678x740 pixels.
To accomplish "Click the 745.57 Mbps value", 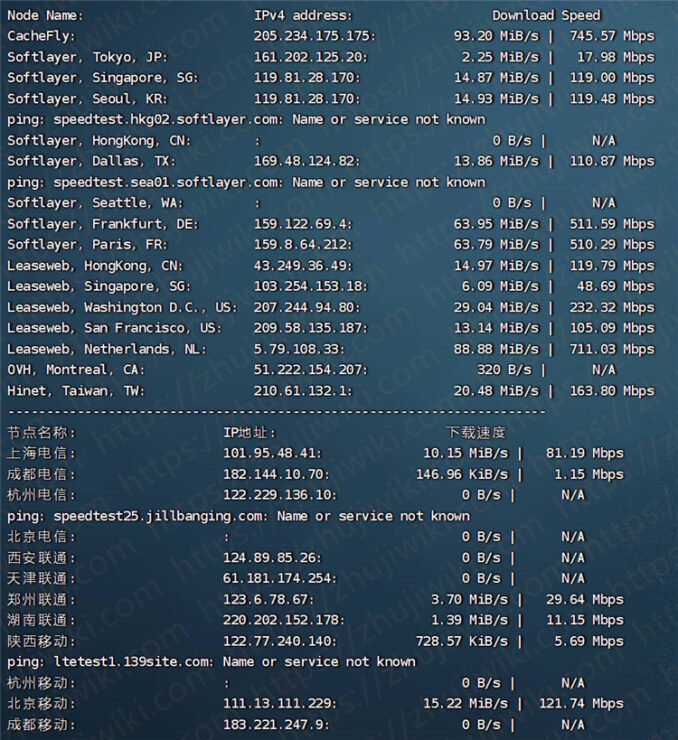I will pos(612,36).
